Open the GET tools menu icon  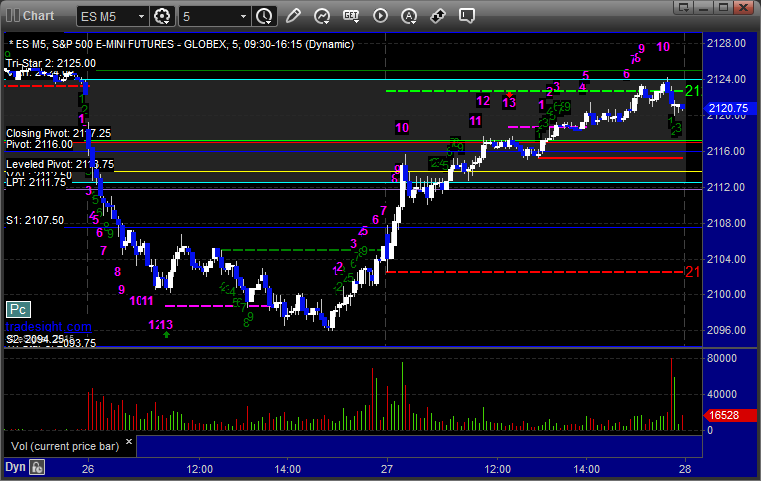point(351,16)
